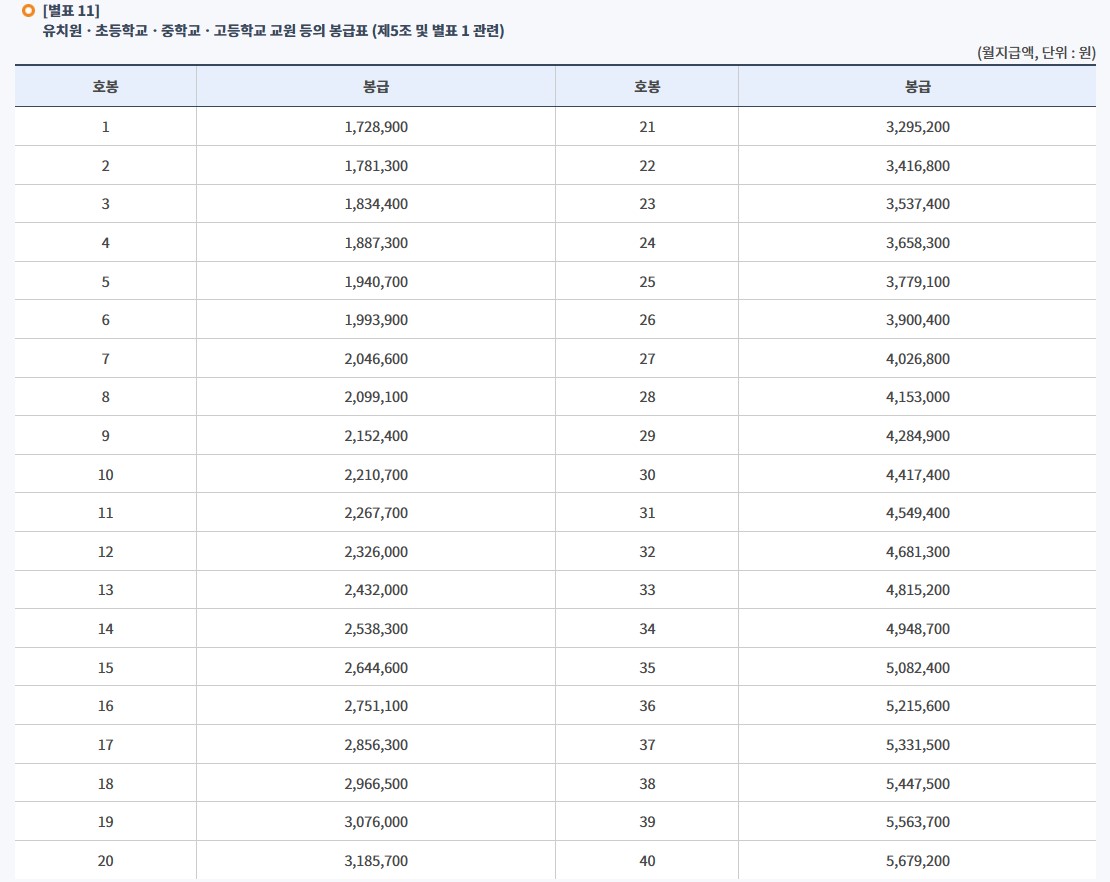
Task: Click 호봉 number 30 cell
Action: tap(647, 475)
